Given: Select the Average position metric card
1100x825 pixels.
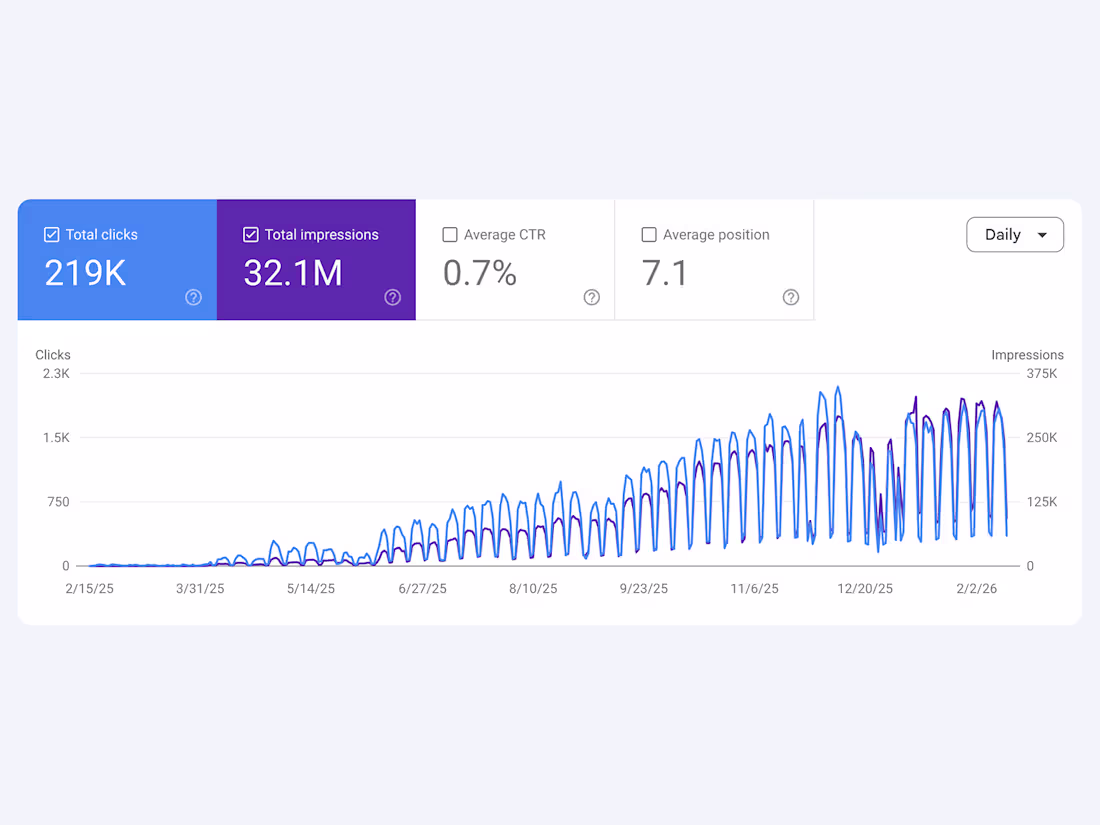Looking at the screenshot, I should [714, 260].
